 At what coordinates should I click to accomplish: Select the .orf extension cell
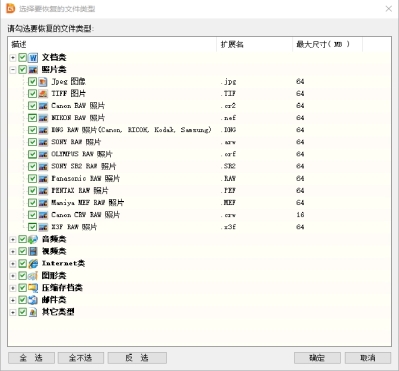tap(229, 154)
